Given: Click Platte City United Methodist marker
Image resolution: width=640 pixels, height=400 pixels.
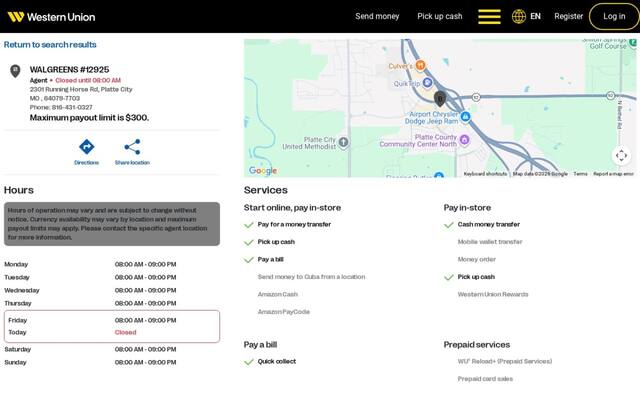Looking at the screenshot, I should (344, 142).
